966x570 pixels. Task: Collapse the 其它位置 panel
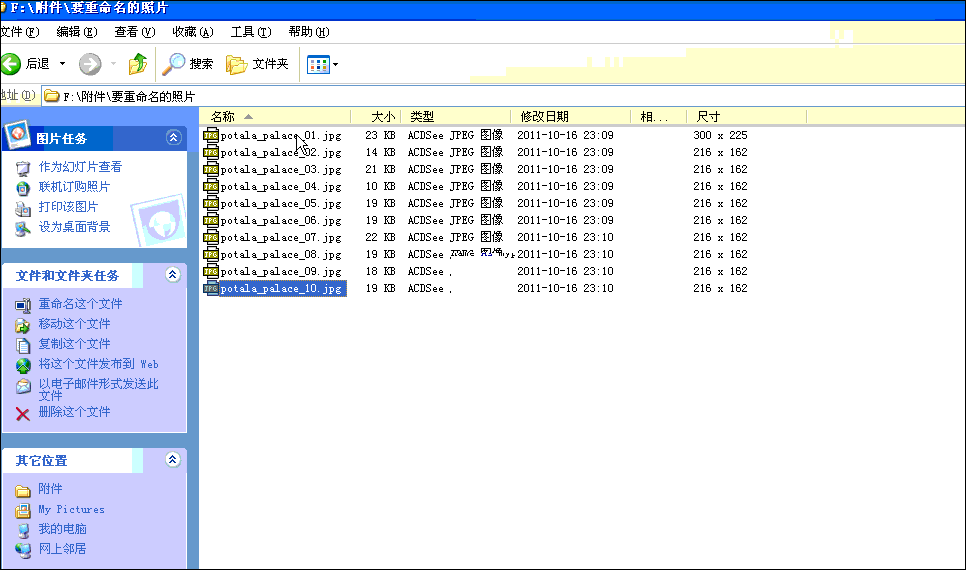[173, 460]
